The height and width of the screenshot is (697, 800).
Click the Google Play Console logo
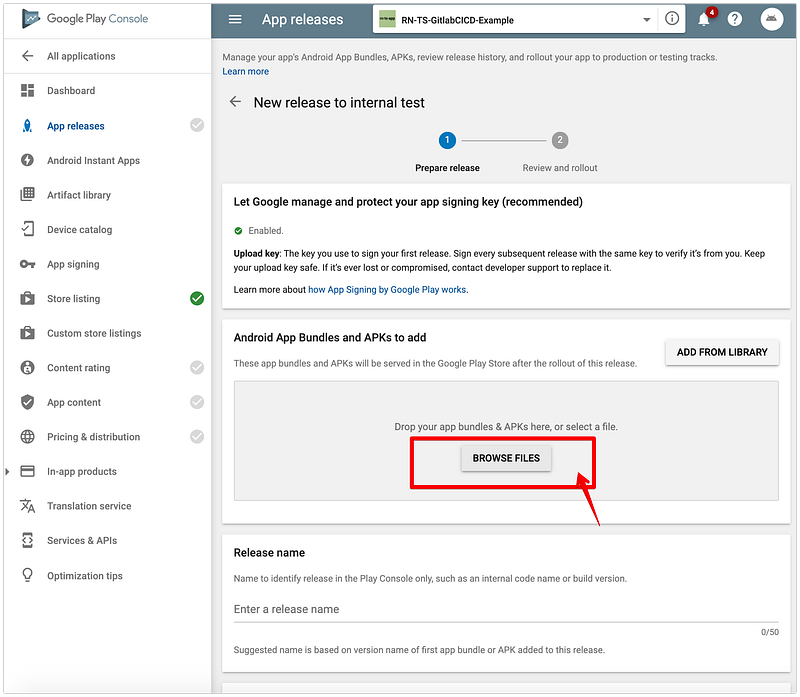pyautogui.click(x=85, y=19)
